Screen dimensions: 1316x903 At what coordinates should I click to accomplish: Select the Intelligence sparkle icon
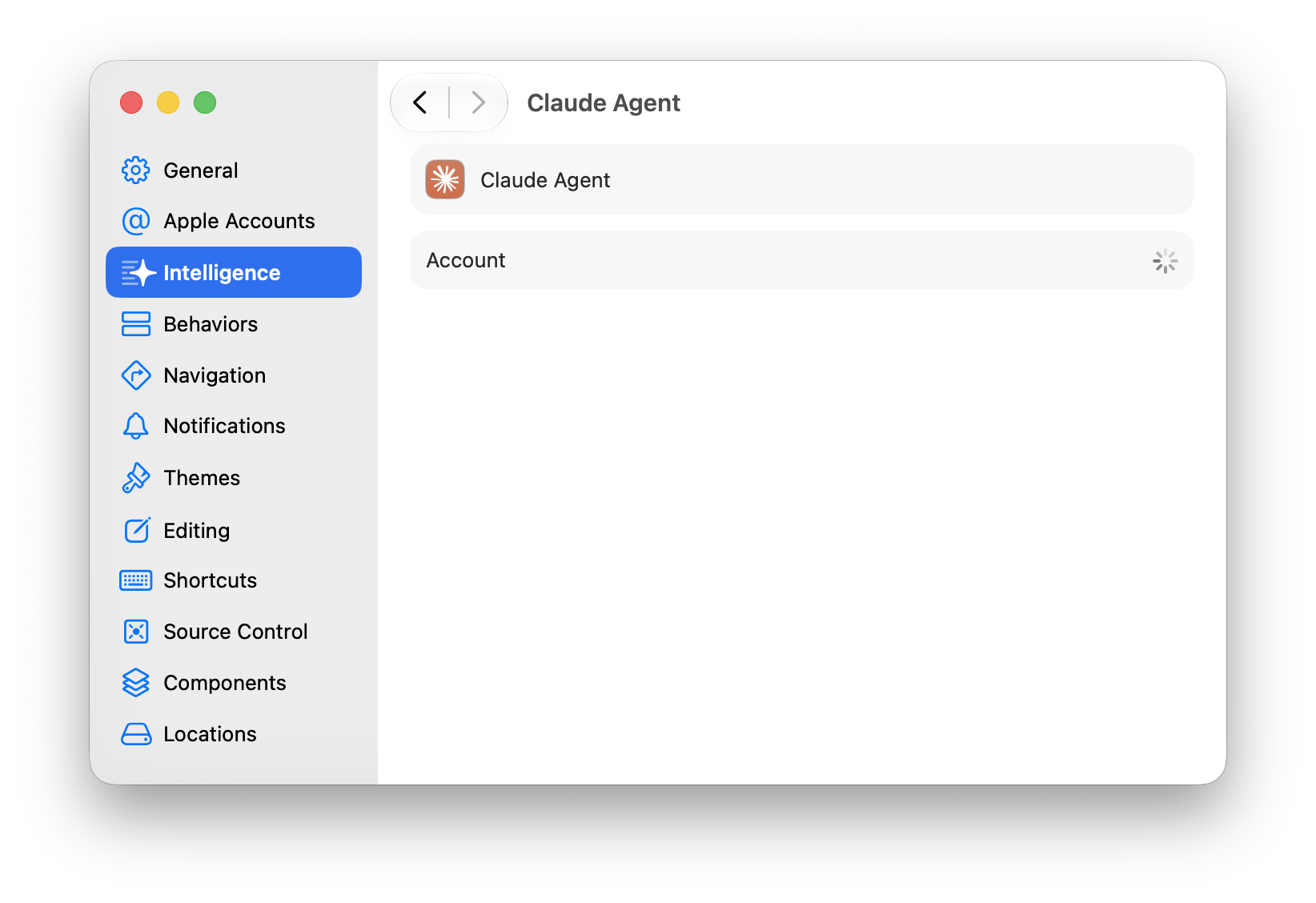tap(138, 273)
